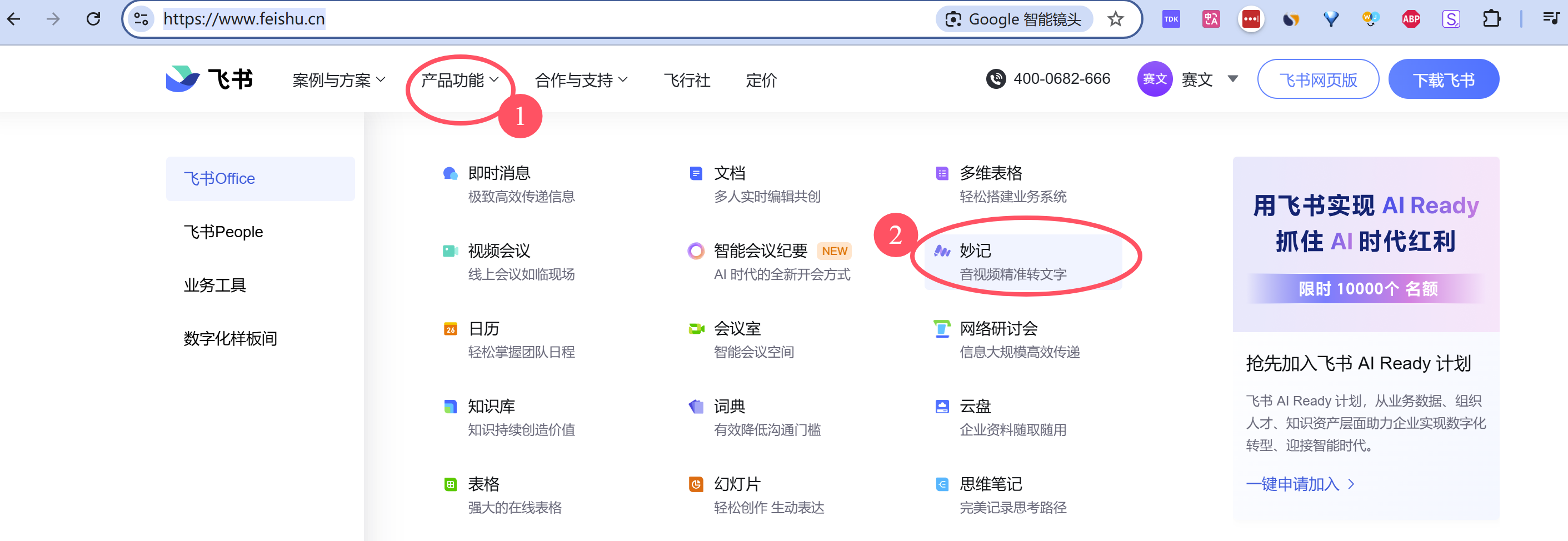Click the 幻灯片 orange icon
The width and height of the screenshot is (1568, 541).
[x=696, y=484]
